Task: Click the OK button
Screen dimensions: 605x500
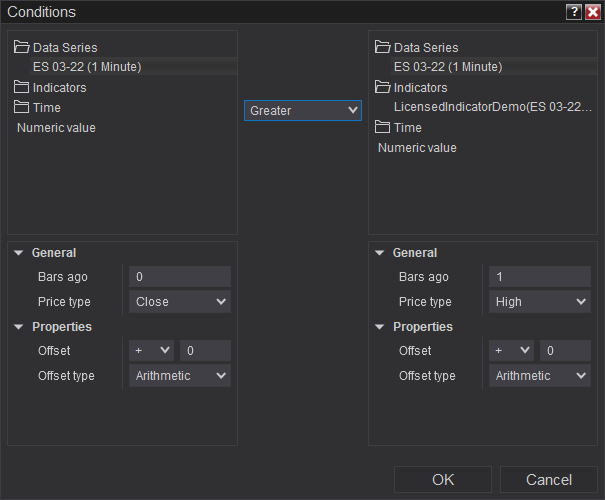Action: (443, 480)
